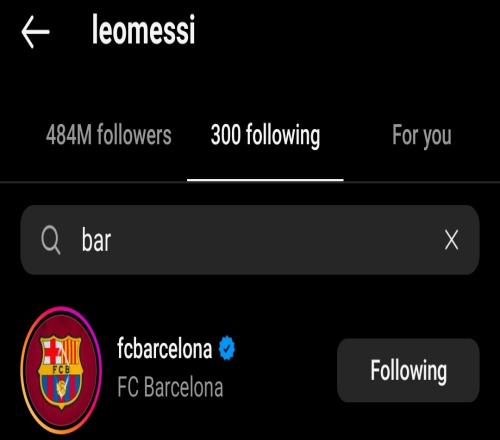Select the fcbarcelona result row
500x440 pixels.
[250, 371]
